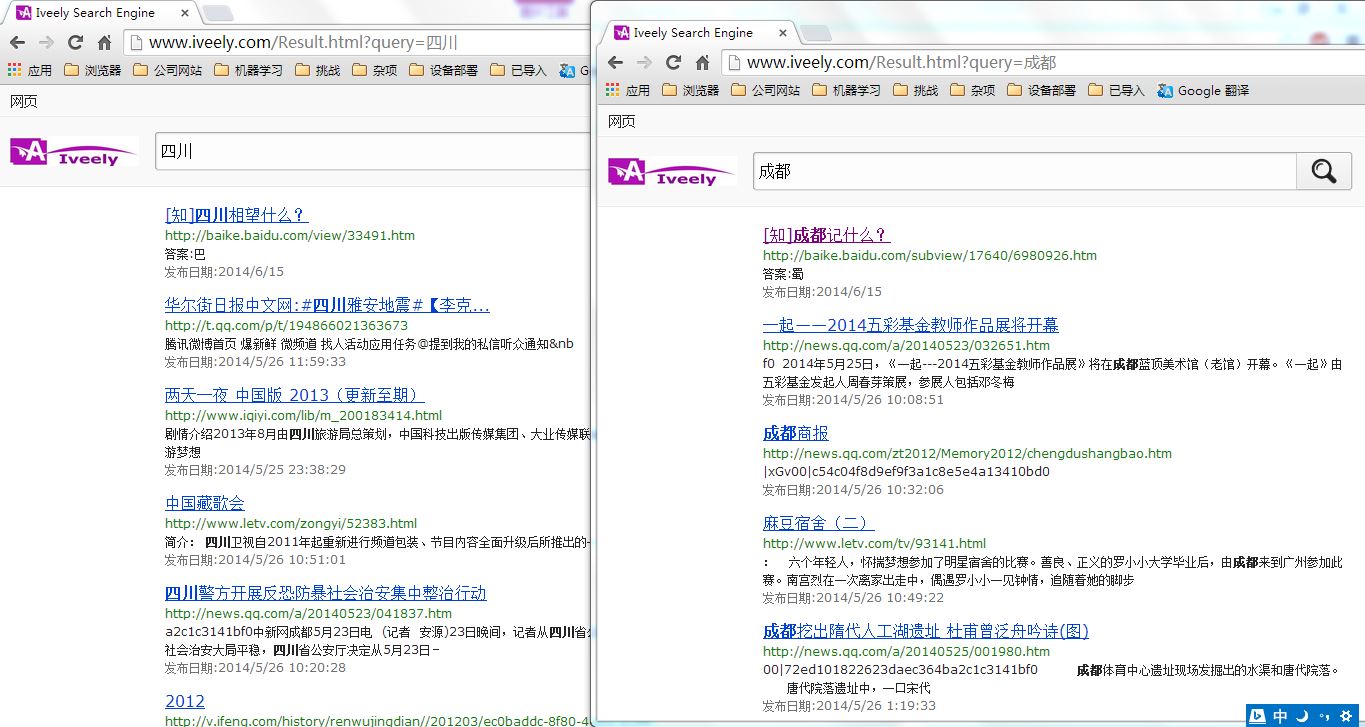Open 浏览器 bookmark folder in left window
This screenshot has height=727, width=1365.
click(92, 71)
